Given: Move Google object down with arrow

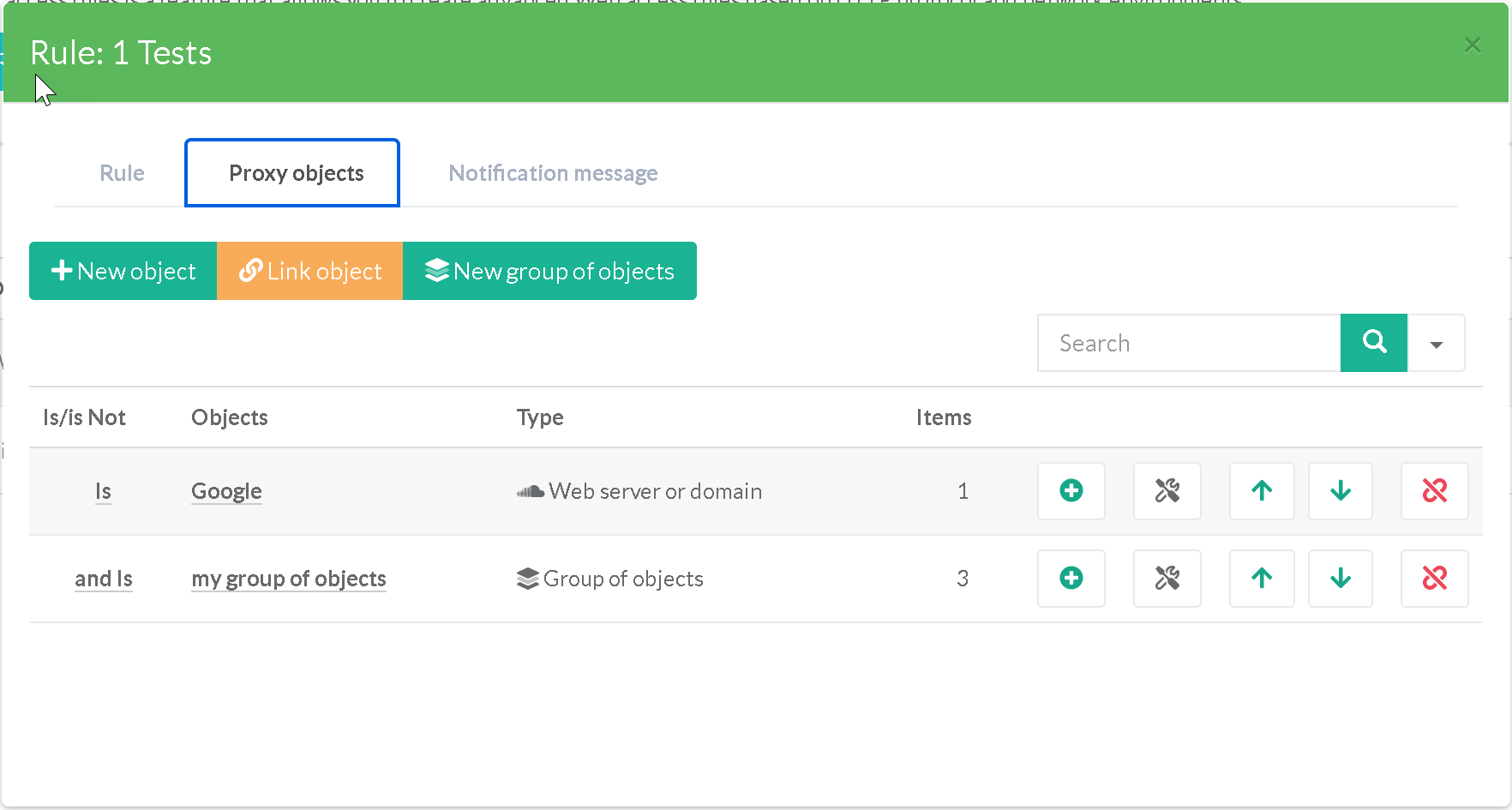Looking at the screenshot, I should point(1340,491).
